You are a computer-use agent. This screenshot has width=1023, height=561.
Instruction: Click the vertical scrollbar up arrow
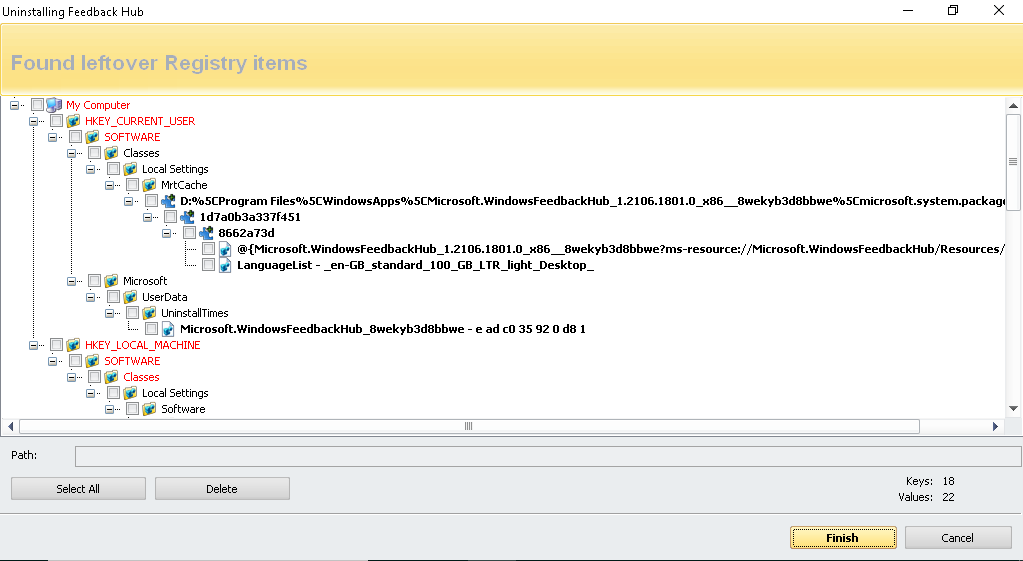point(1013,105)
